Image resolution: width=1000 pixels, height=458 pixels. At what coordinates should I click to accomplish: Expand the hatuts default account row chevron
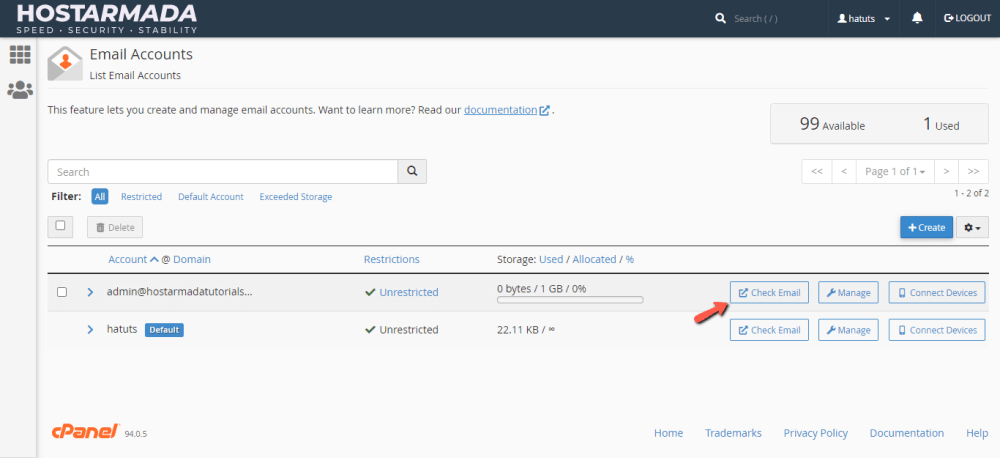[90, 330]
